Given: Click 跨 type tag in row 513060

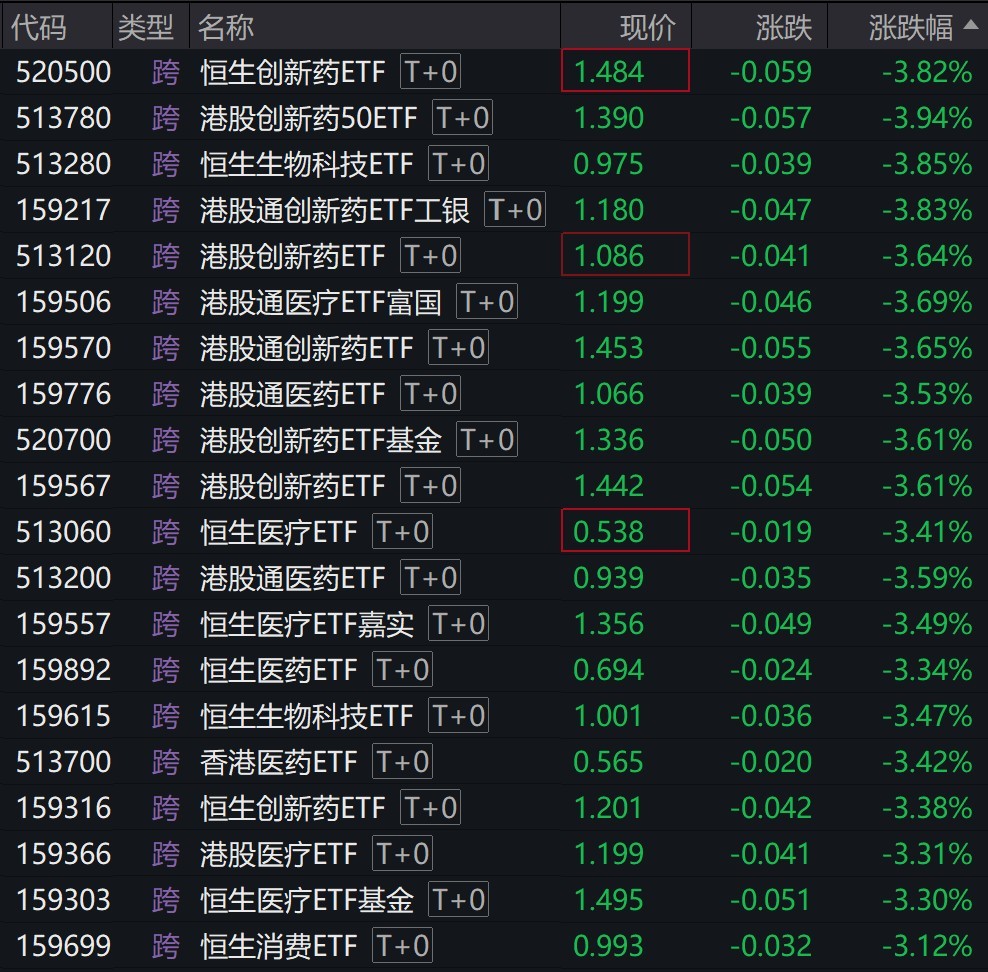Looking at the screenshot, I should coord(166,532).
